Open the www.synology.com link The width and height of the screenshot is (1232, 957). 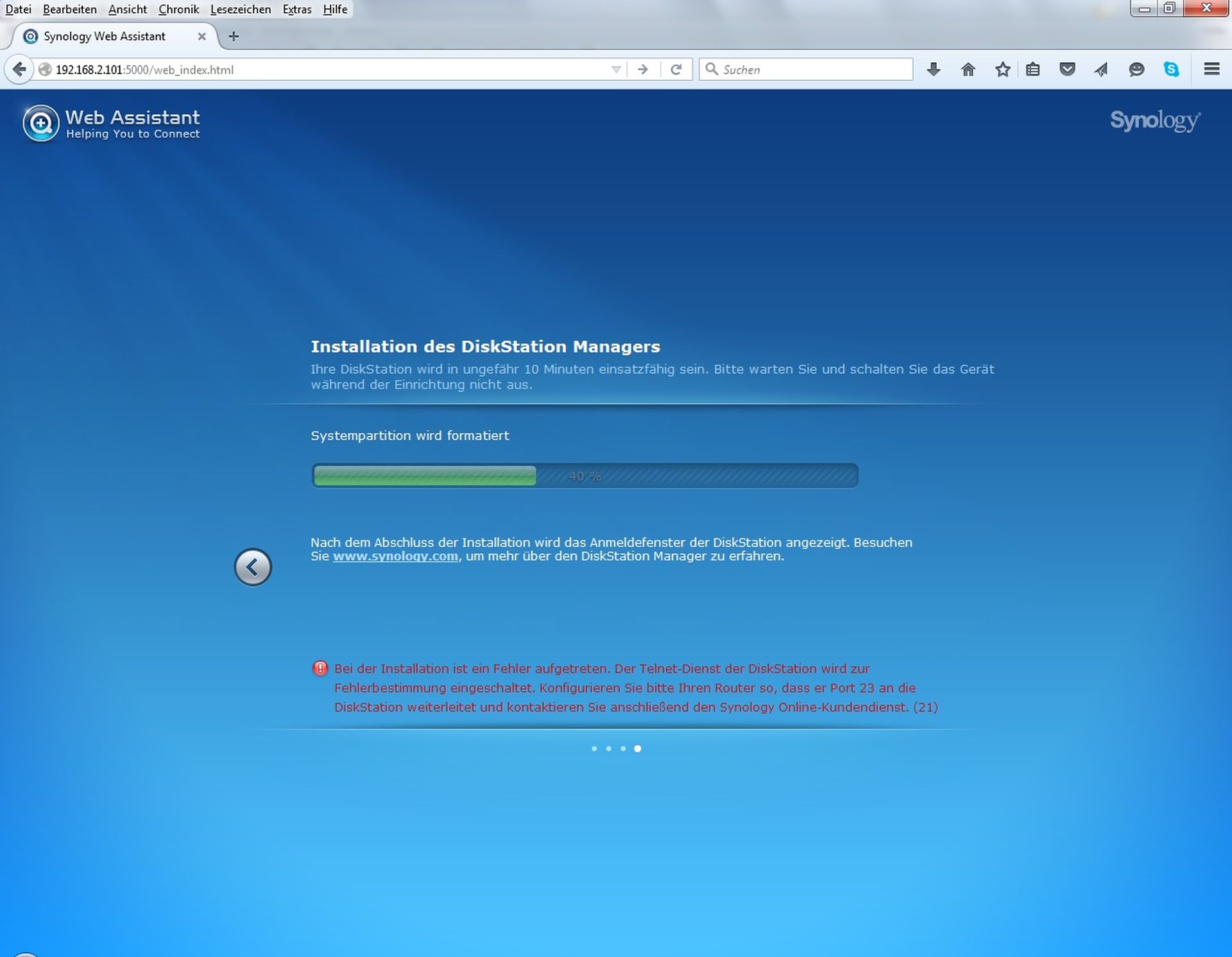tap(395, 556)
